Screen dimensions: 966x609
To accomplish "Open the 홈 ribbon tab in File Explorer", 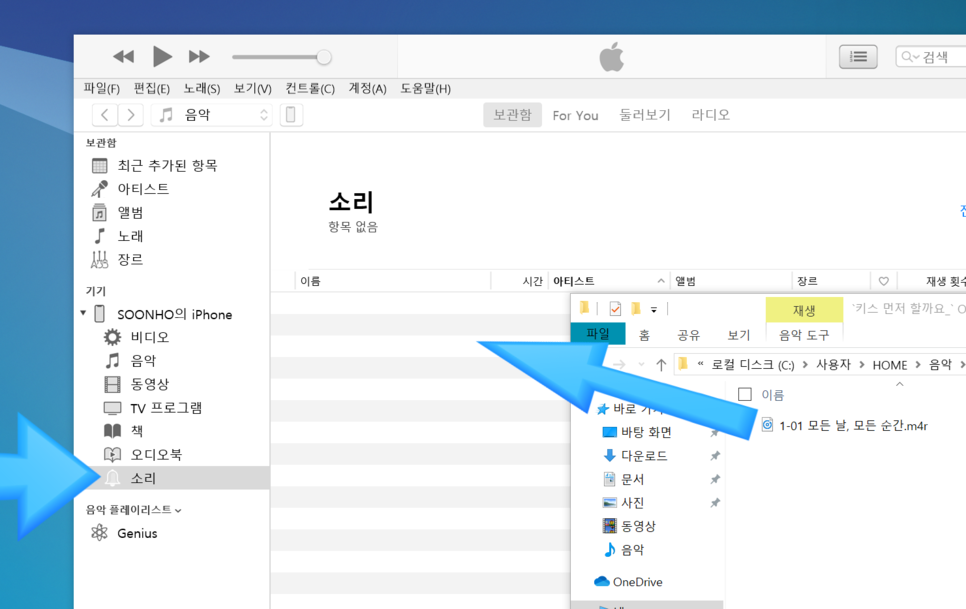I will (x=644, y=335).
